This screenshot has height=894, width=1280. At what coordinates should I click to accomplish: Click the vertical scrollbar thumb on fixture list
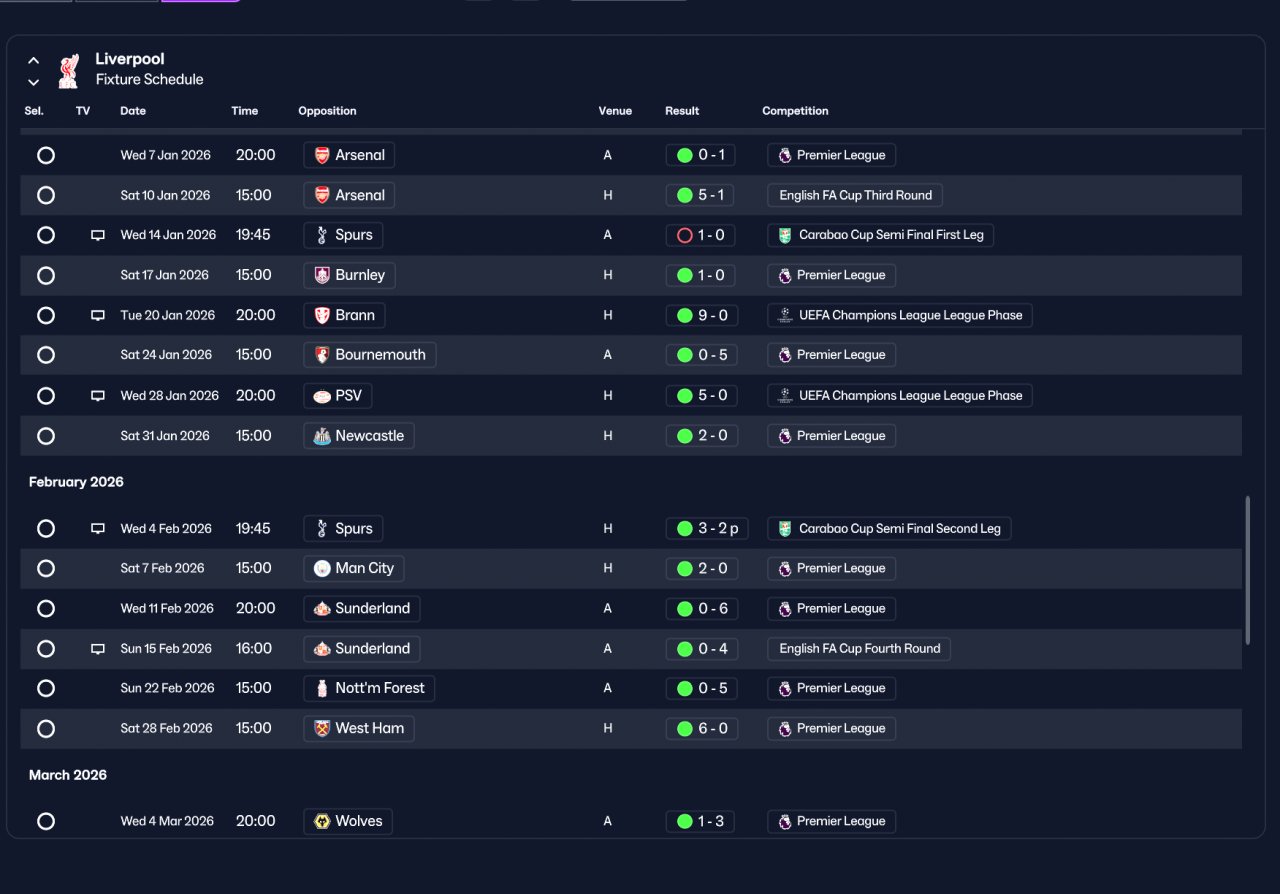point(1247,570)
